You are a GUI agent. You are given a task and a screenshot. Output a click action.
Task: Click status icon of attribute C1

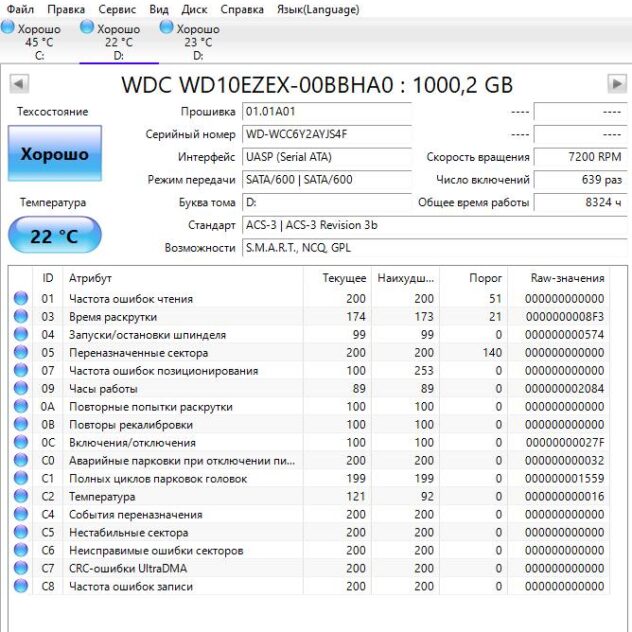[x=21, y=478]
